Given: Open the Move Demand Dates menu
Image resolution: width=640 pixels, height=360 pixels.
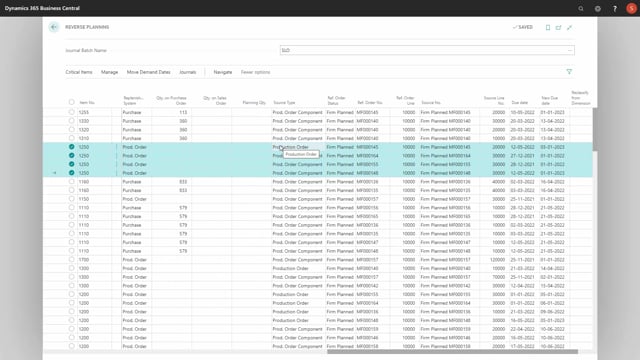Looking at the screenshot, I should coord(148,72).
